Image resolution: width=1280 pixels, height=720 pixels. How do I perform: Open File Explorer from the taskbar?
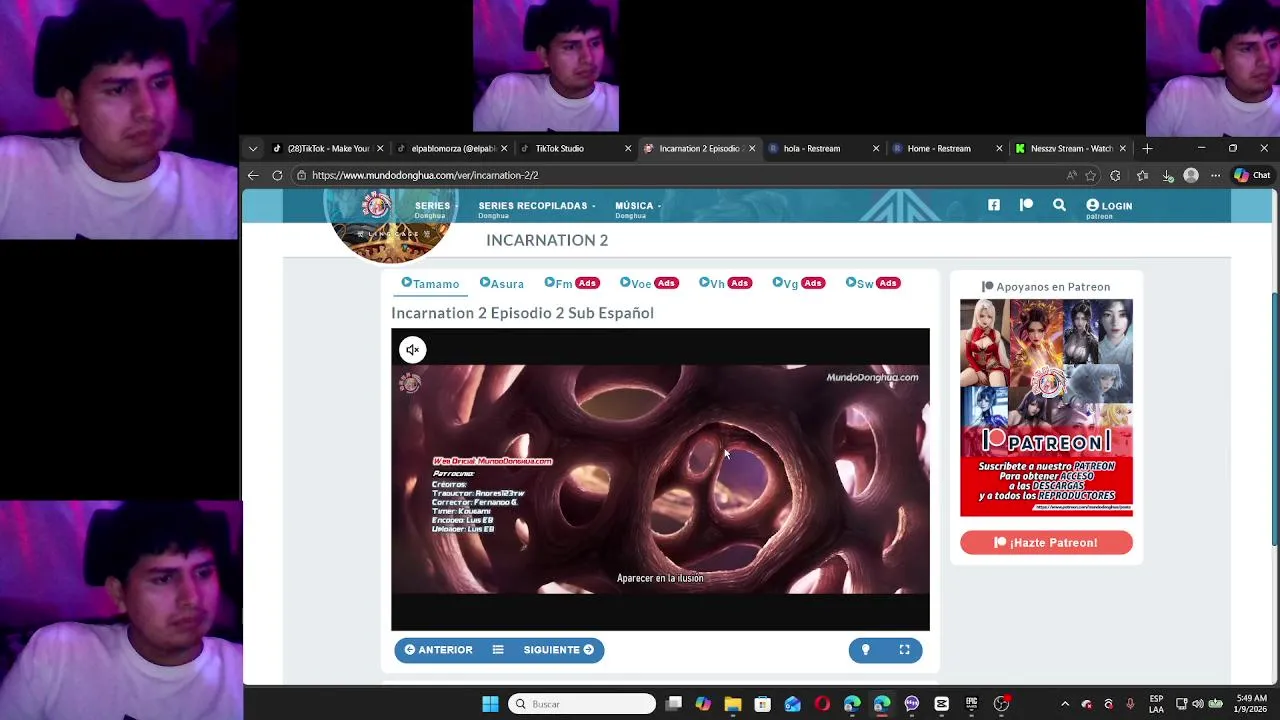point(733,704)
